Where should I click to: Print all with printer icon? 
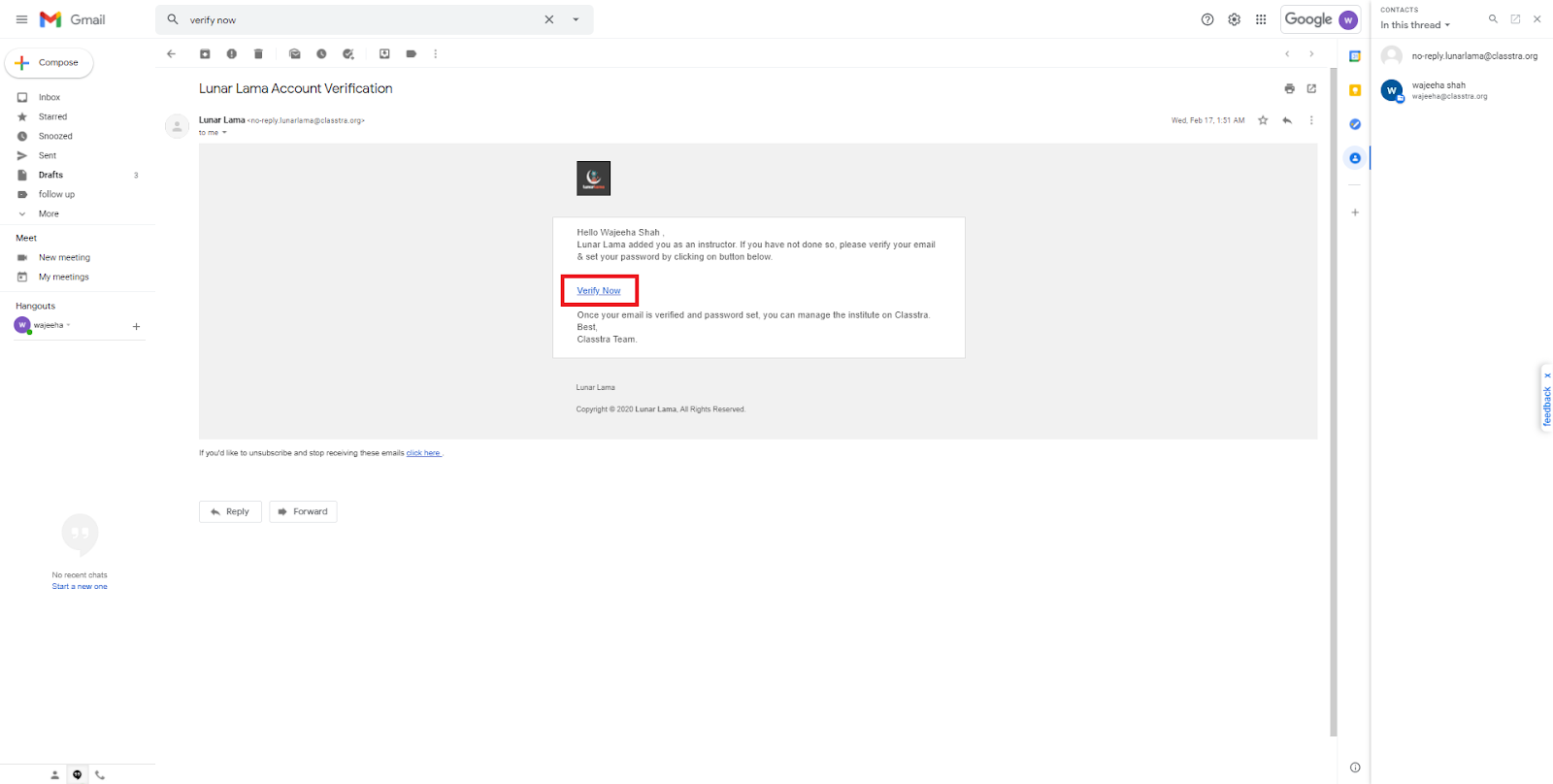pos(1289,88)
